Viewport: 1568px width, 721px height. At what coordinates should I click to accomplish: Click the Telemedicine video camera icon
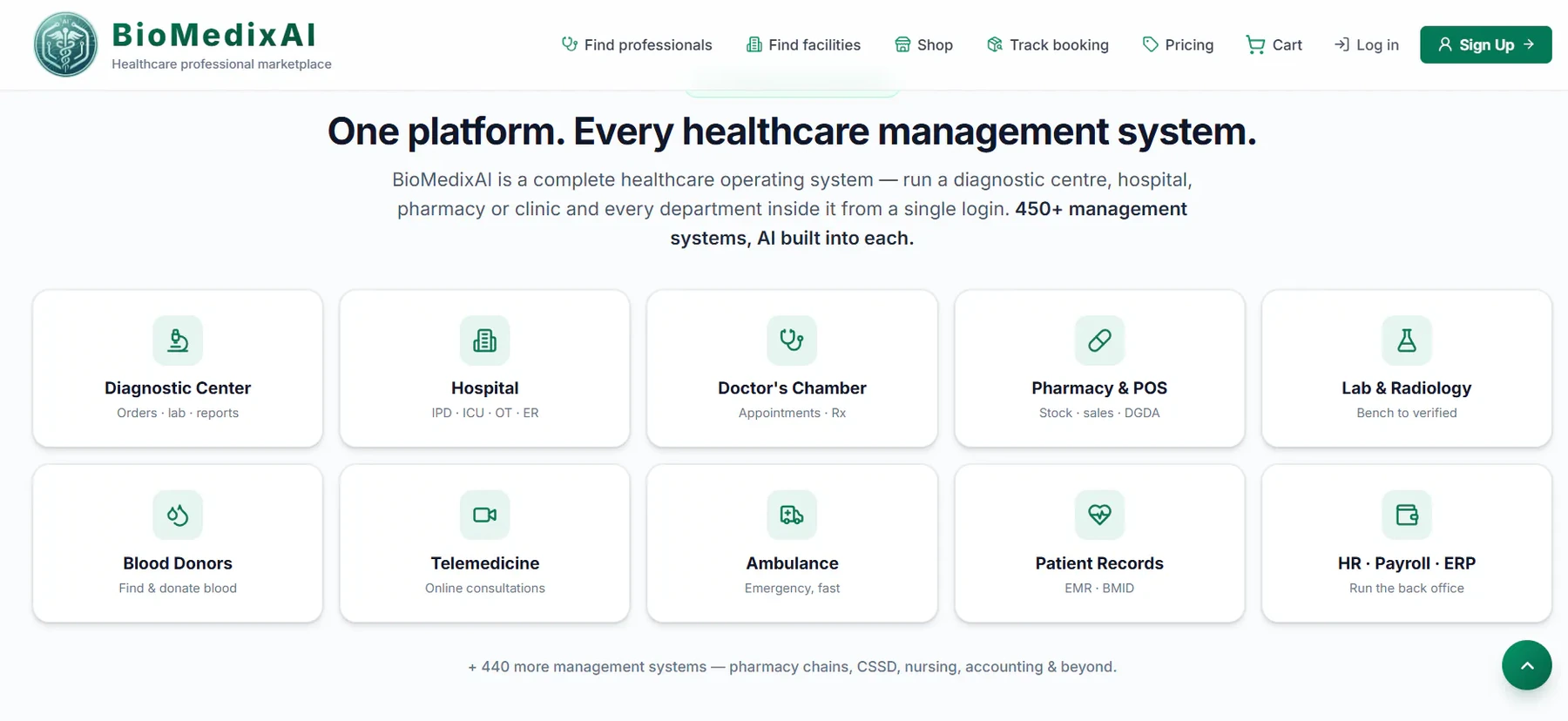(x=484, y=515)
